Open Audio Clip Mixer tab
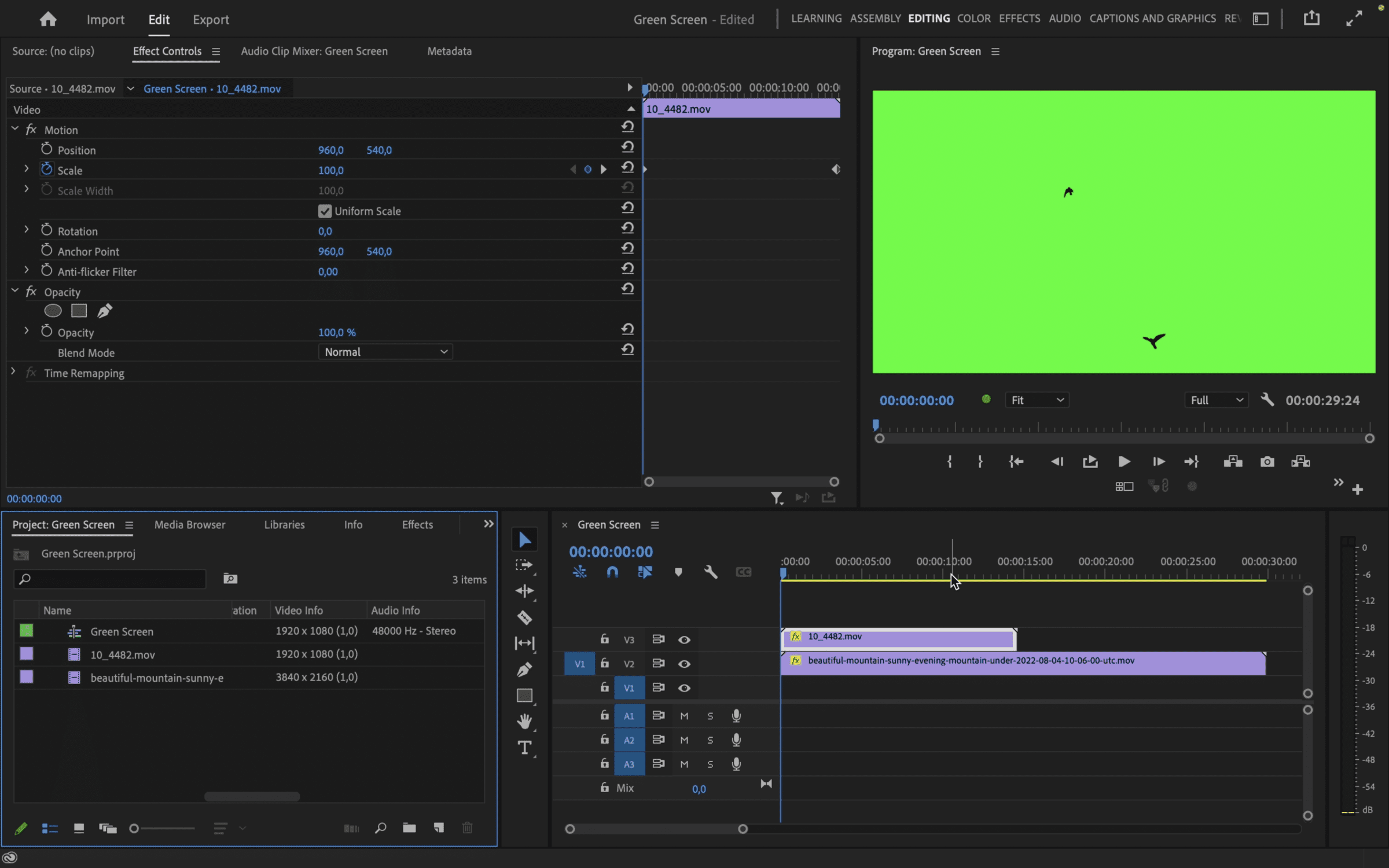Image resolution: width=1389 pixels, height=868 pixels. pos(314,51)
